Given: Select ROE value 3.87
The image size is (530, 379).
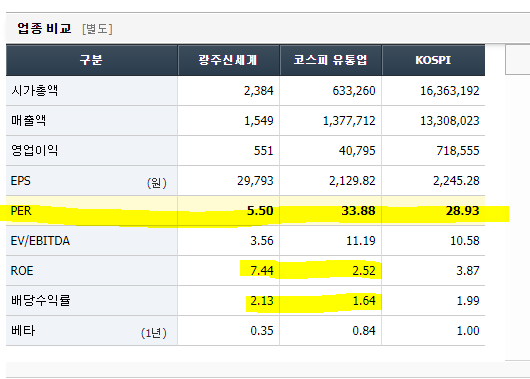Looking at the screenshot, I should click(x=468, y=271).
